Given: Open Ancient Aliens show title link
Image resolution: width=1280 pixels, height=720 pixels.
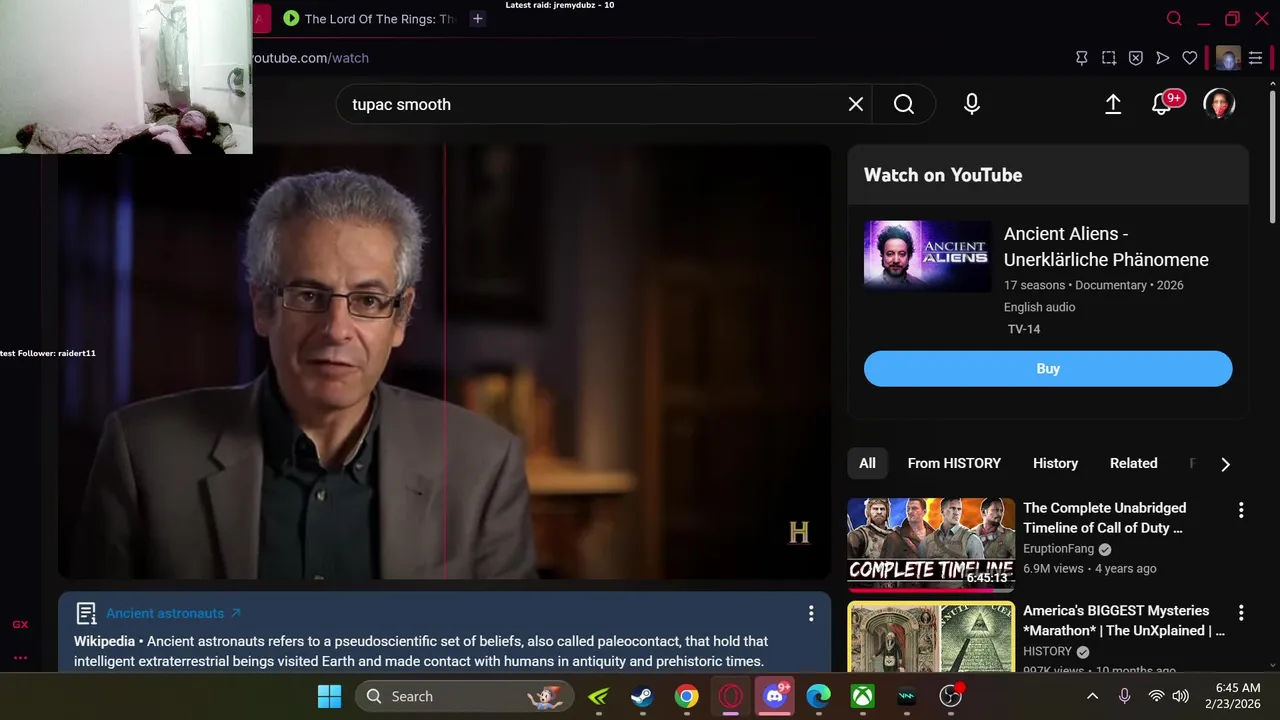Looking at the screenshot, I should (x=1106, y=247).
